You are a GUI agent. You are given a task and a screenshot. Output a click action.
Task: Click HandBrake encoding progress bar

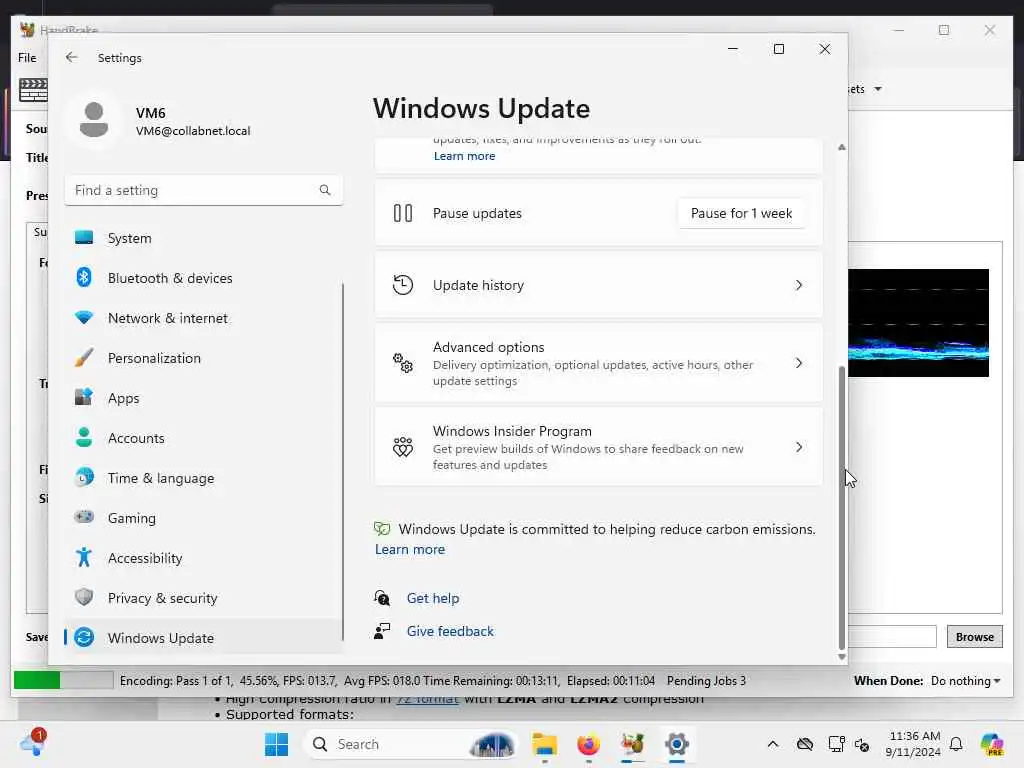coord(63,680)
